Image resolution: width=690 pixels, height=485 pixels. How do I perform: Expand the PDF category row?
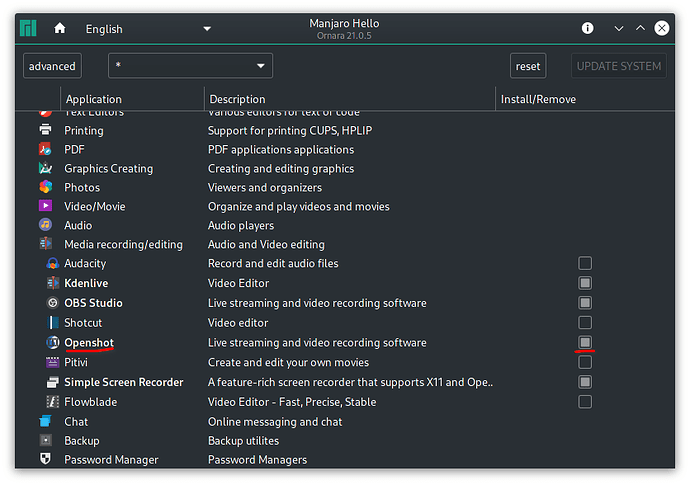pyautogui.click(x=345, y=149)
